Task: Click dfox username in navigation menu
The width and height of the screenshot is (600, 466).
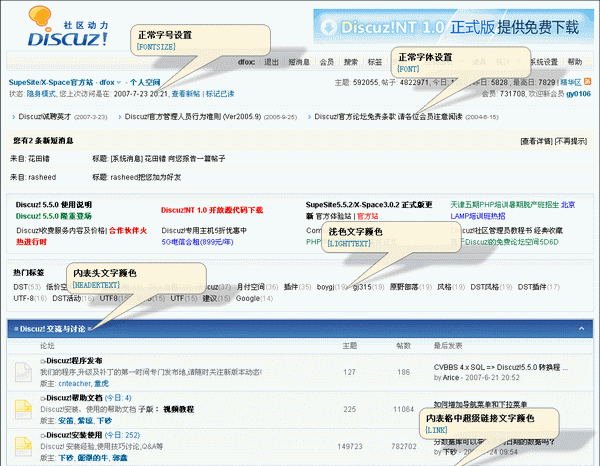Action: tap(246, 62)
